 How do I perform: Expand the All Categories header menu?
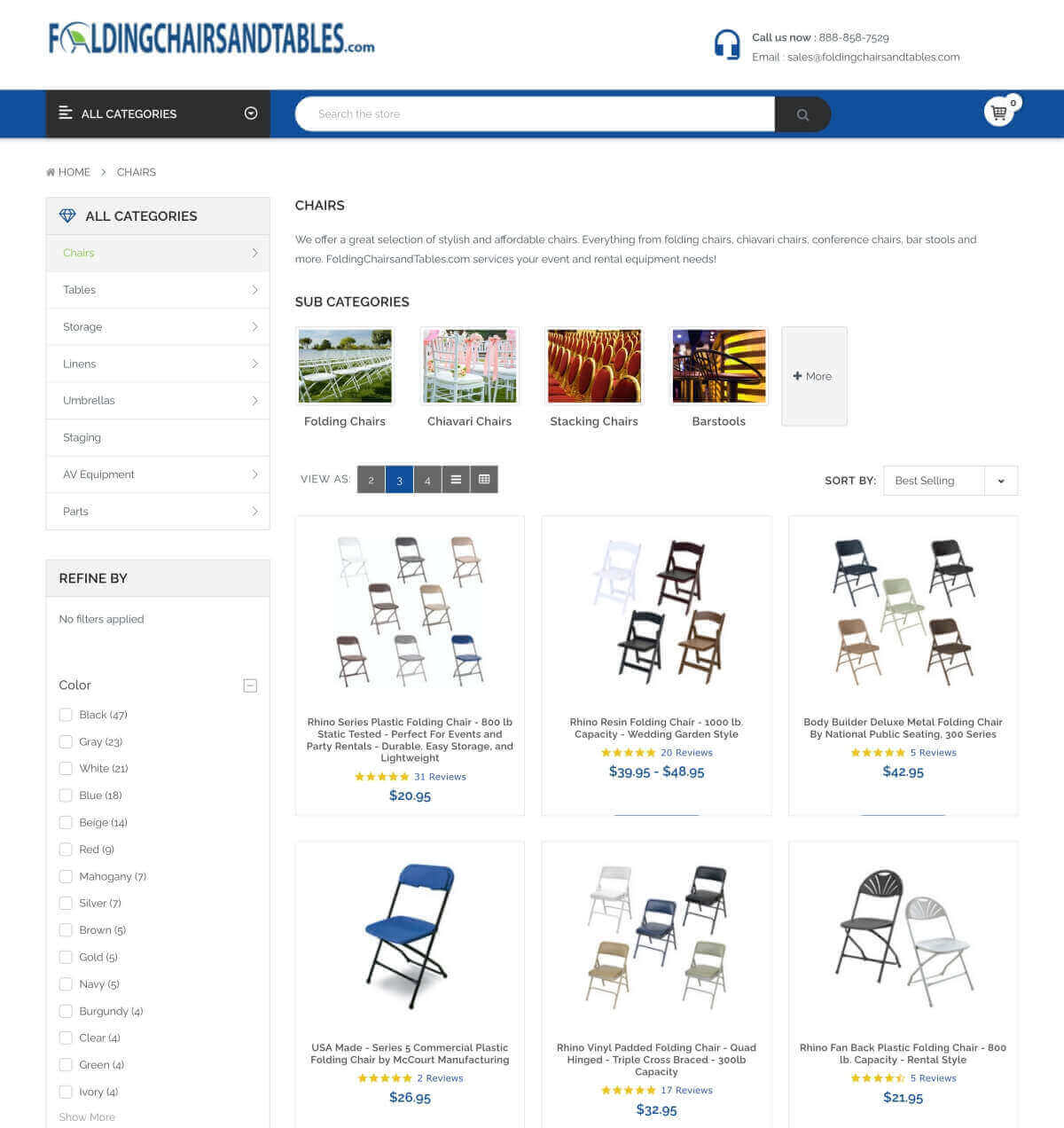point(158,114)
